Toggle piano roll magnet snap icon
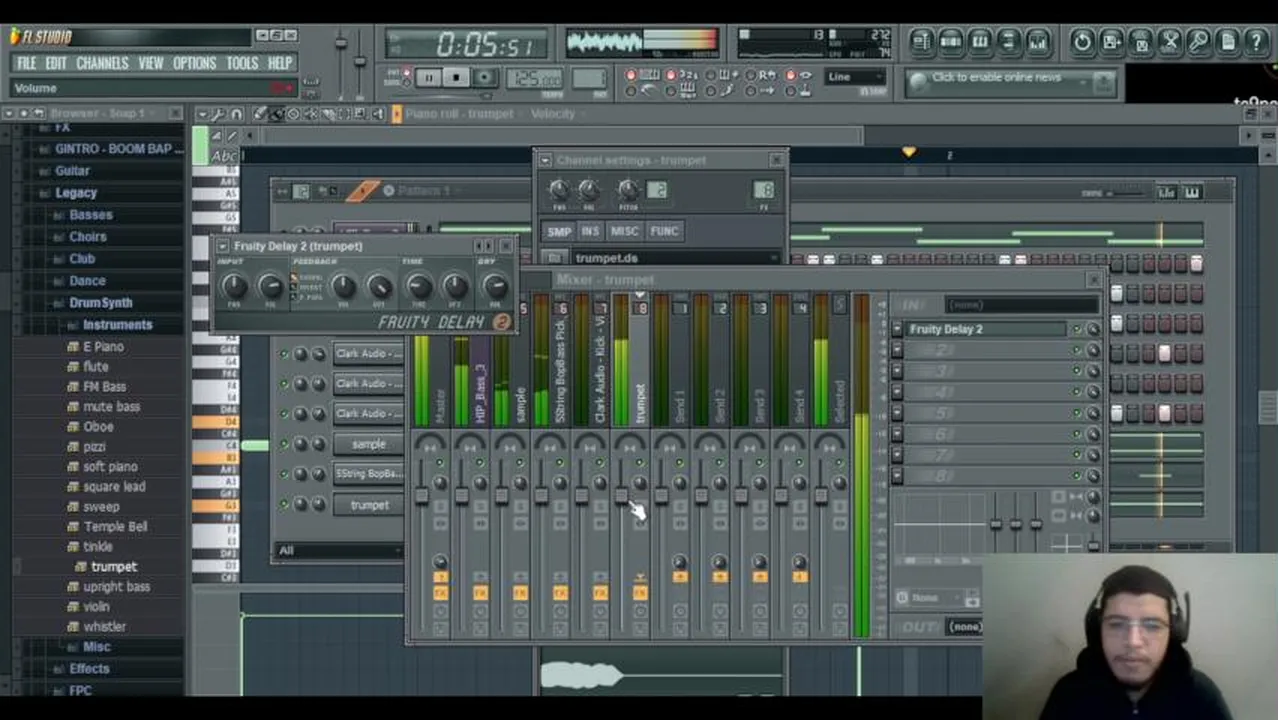The width and height of the screenshot is (1278, 720). click(x=238, y=114)
